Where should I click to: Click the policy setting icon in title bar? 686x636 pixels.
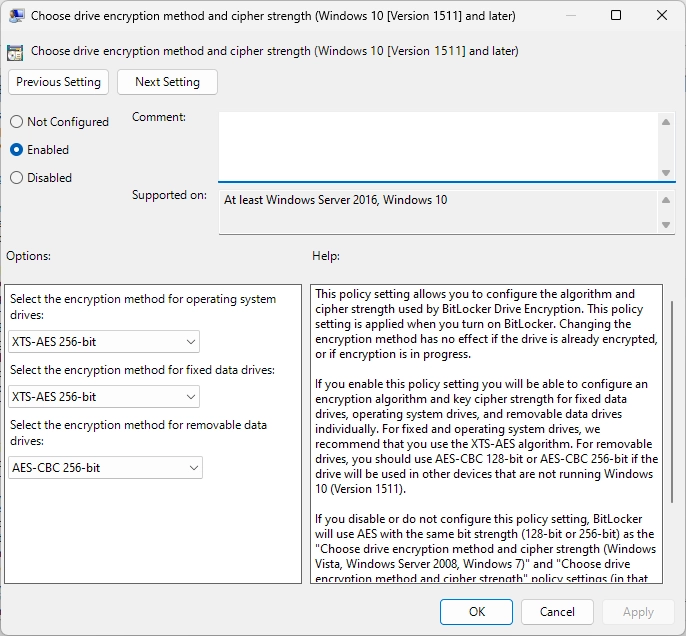pos(14,15)
